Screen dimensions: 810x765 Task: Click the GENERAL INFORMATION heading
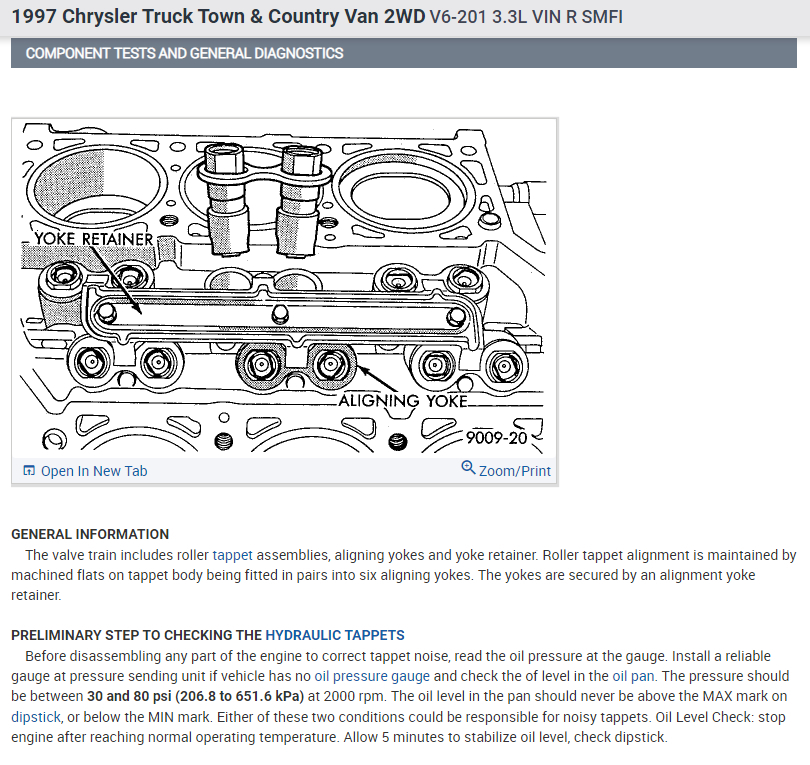click(x=90, y=534)
